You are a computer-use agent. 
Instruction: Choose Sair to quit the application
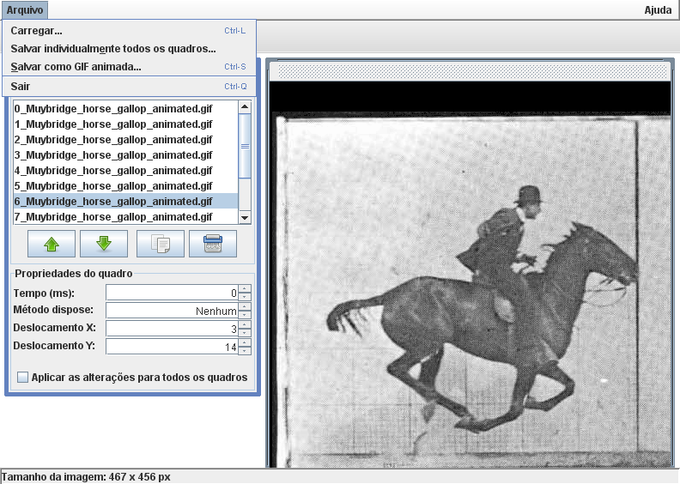click(129, 86)
